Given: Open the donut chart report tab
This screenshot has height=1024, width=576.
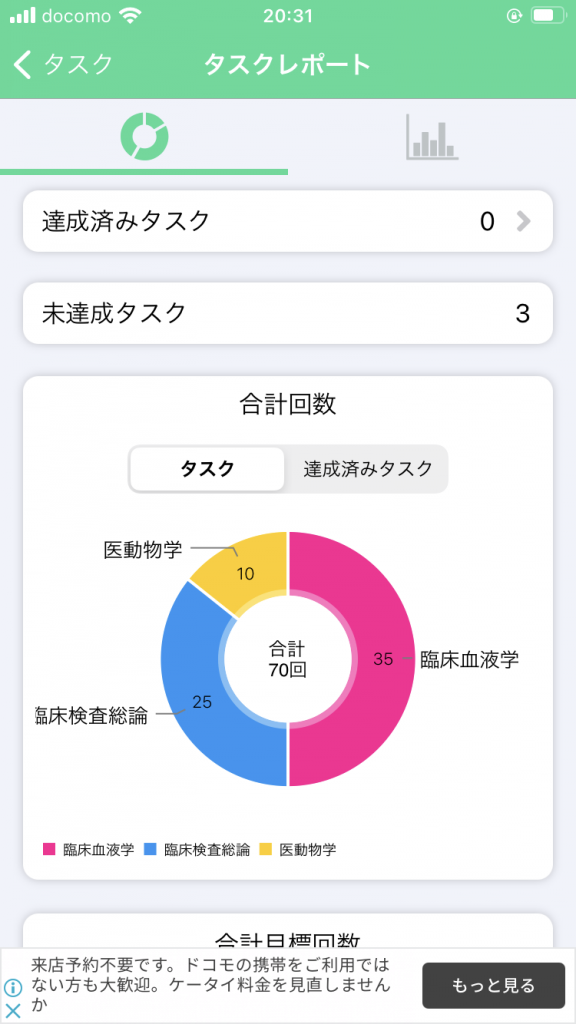Looking at the screenshot, I should click(144, 136).
